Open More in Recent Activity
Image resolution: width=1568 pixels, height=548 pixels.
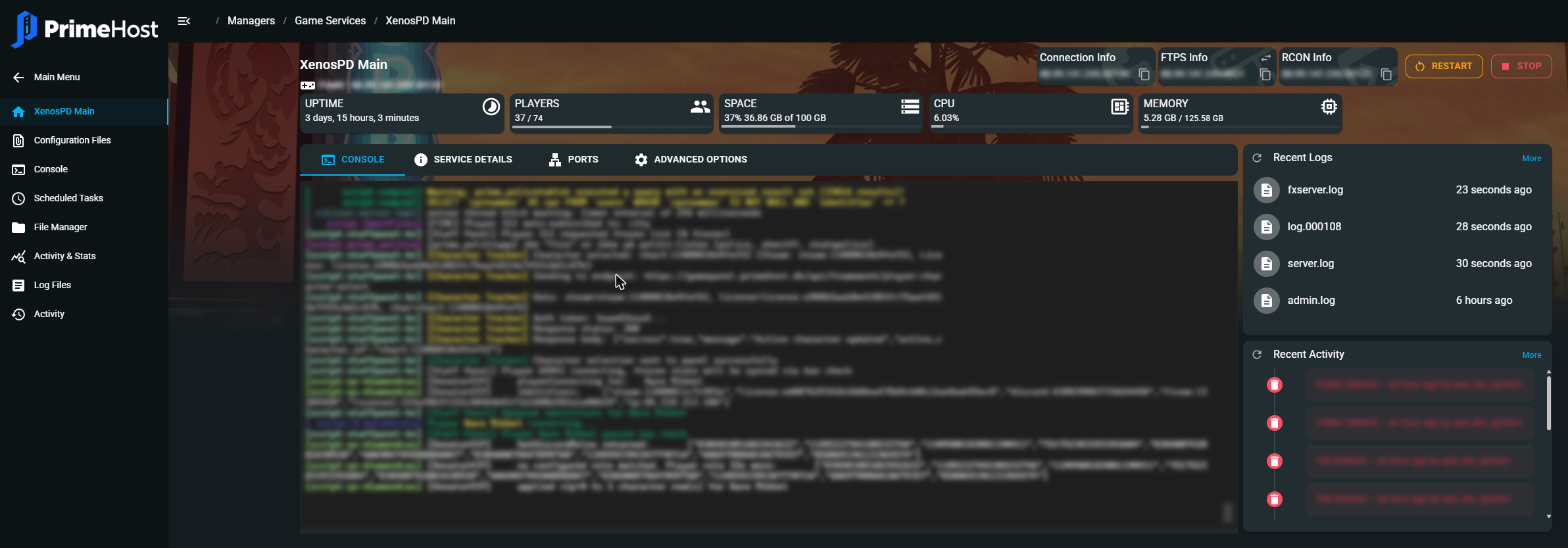tap(1532, 355)
